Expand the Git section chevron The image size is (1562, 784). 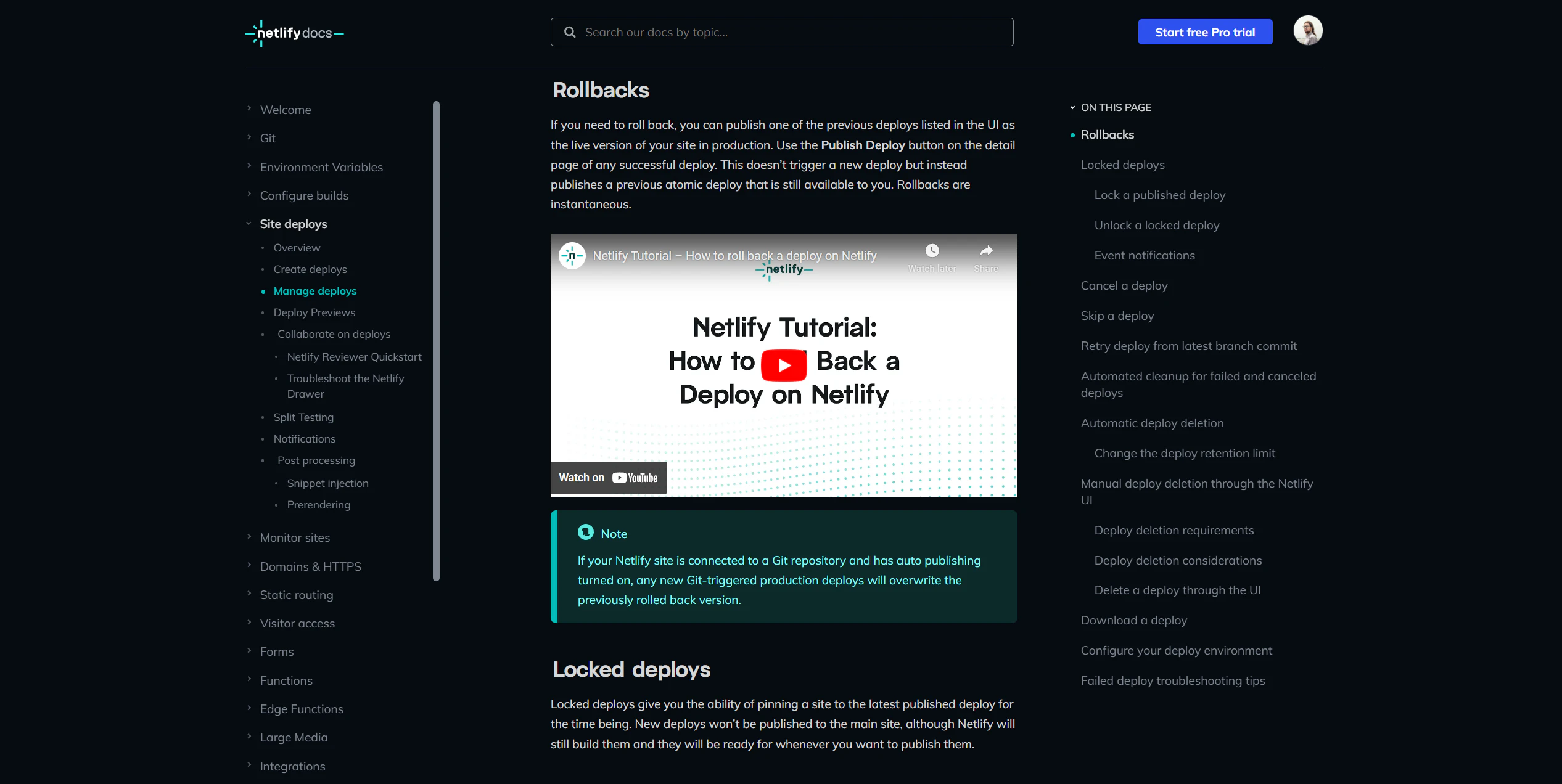click(249, 137)
